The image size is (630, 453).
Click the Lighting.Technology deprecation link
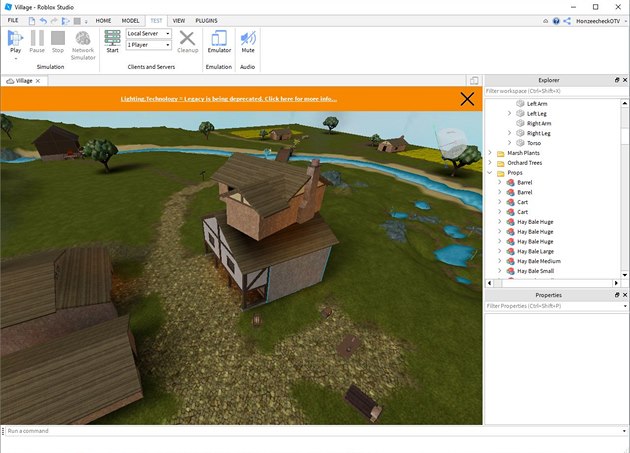(229, 99)
